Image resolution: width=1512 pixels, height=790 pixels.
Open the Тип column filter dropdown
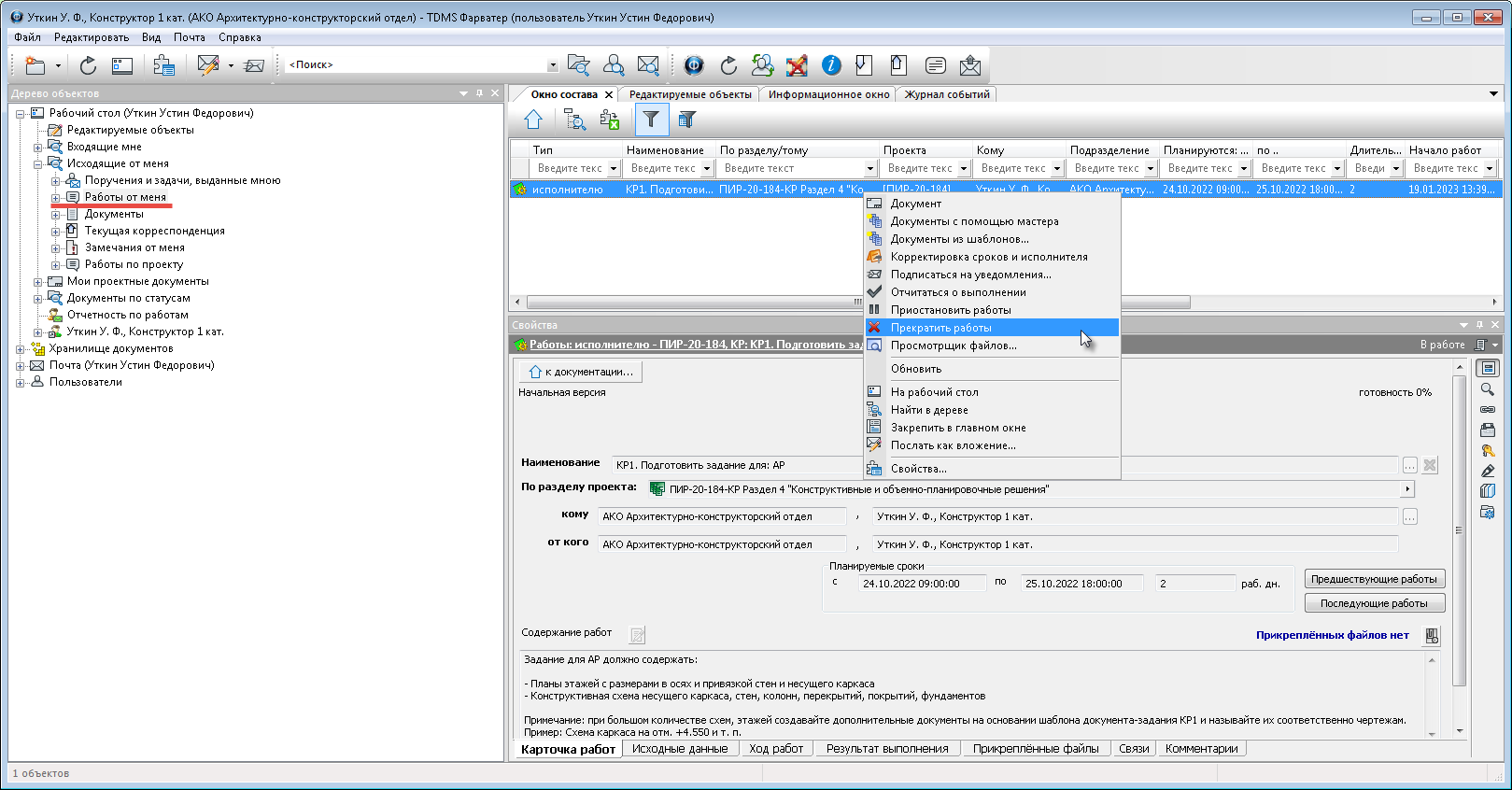pyautogui.click(x=614, y=169)
